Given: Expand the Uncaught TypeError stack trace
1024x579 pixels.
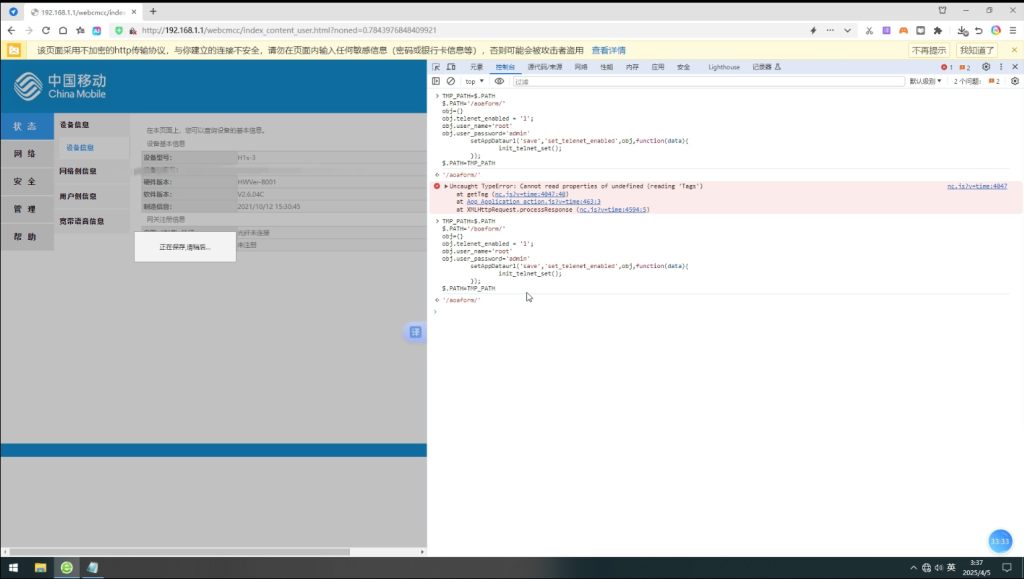Looking at the screenshot, I should click(x=446, y=186).
